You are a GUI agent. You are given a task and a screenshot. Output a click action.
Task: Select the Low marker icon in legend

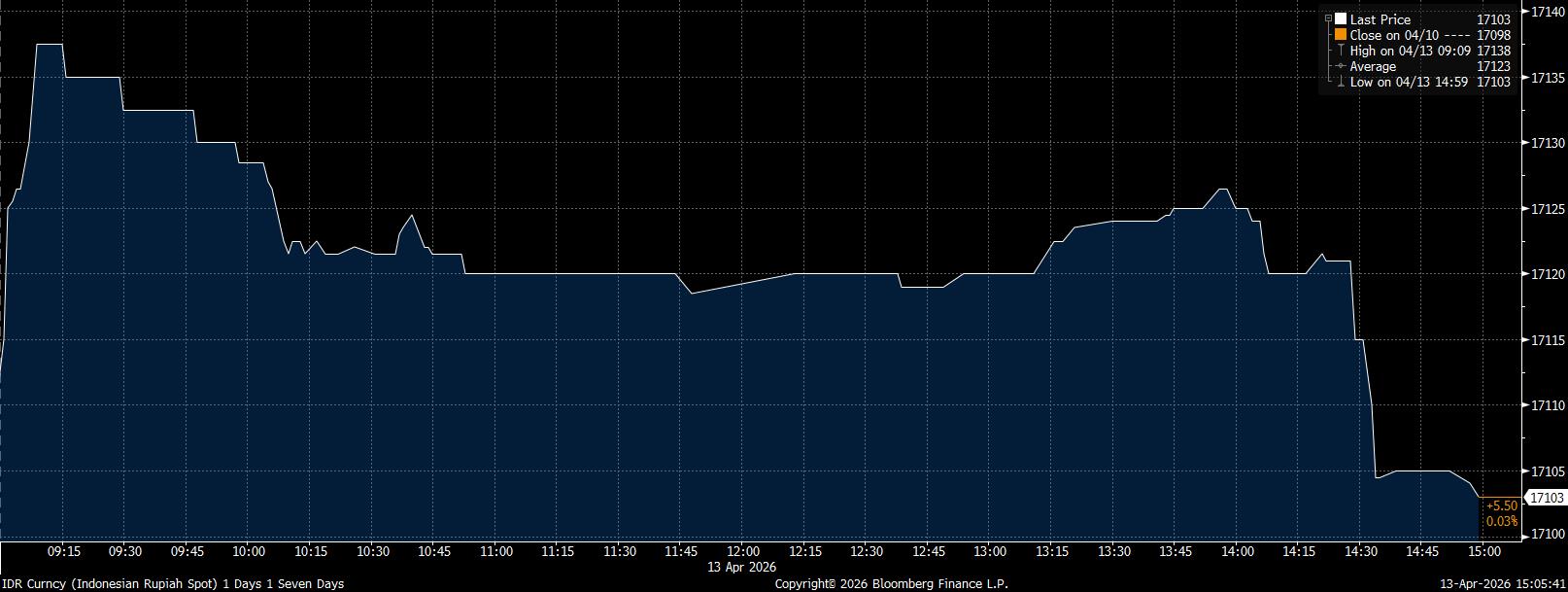point(1341,82)
